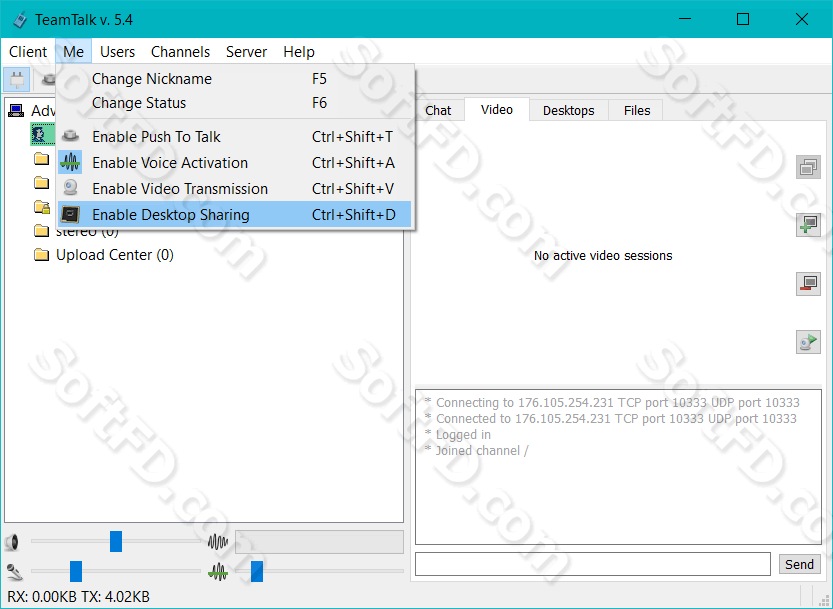Click the add video session icon
Image resolution: width=833 pixels, height=609 pixels.
point(808,225)
